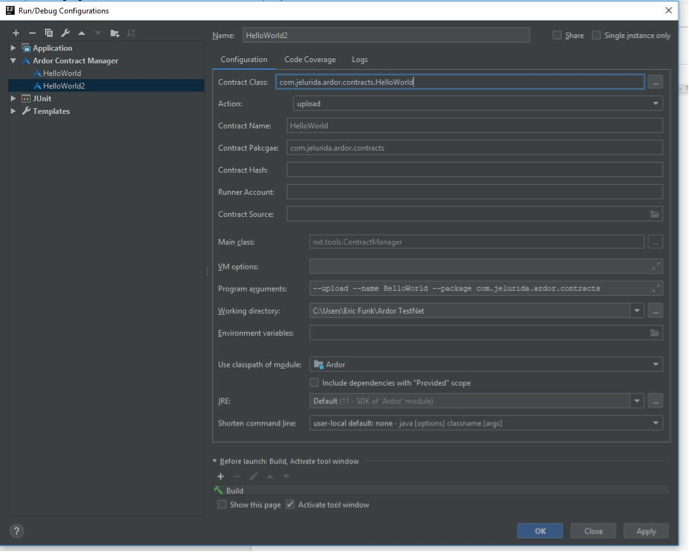Browse for Contract Class with ellipsis button
This screenshot has width=689, height=552.
pos(655,82)
